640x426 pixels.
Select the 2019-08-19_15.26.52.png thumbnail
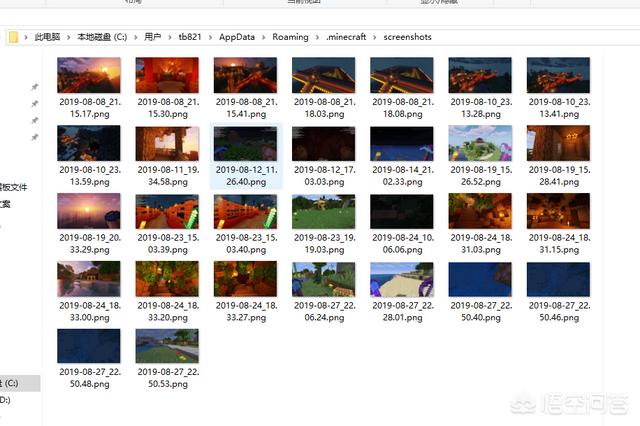(480, 143)
